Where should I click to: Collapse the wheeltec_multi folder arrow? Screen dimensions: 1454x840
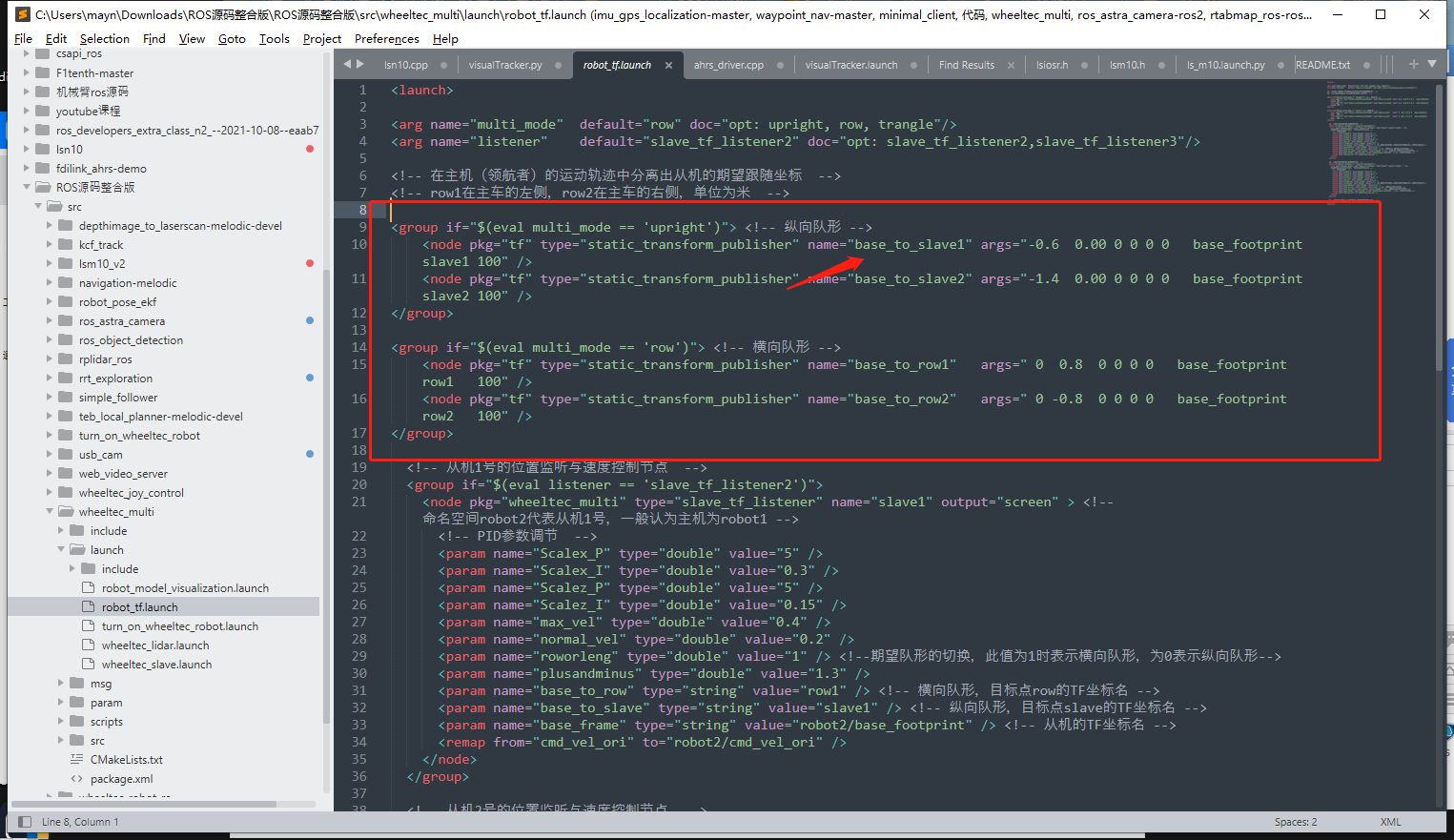tap(50, 512)
